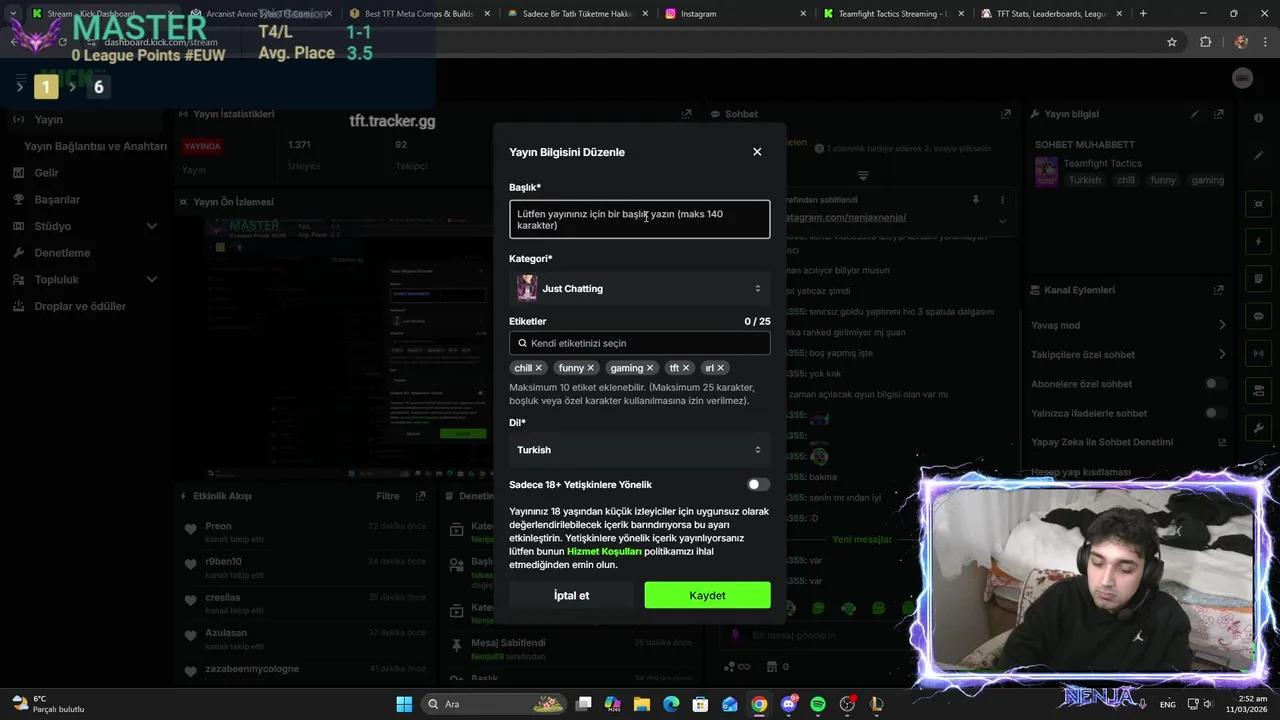This screenshot has height=720, width=1280.
Task: Click the taskbar search box Ara
Action: pos(493,704)
